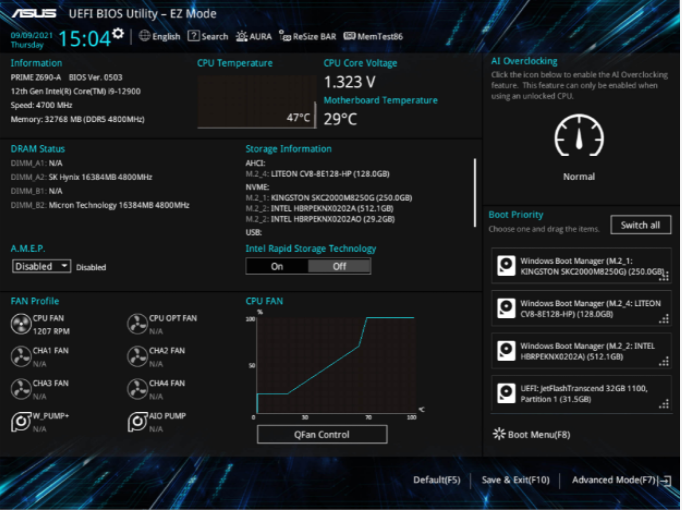Select LITEON Windows Boot Manager disk icon

[x=506, y=308]
